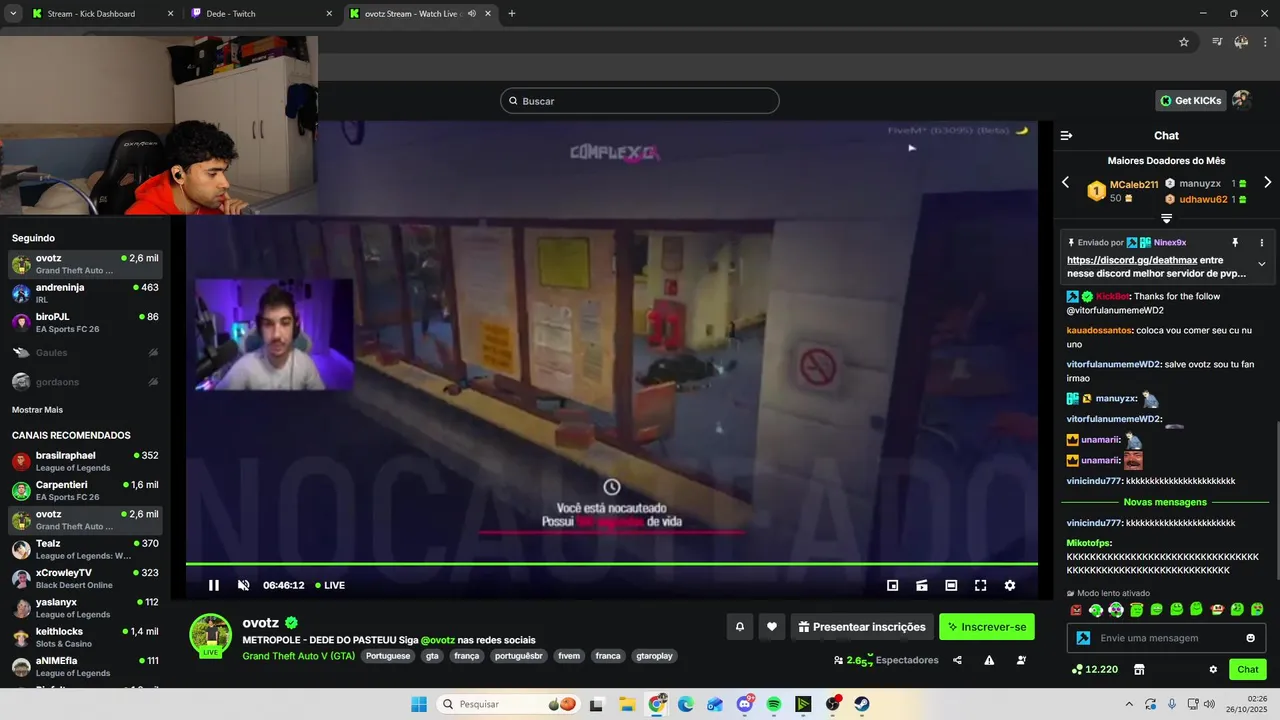Enter fullscreen video mode

[980, 585]
